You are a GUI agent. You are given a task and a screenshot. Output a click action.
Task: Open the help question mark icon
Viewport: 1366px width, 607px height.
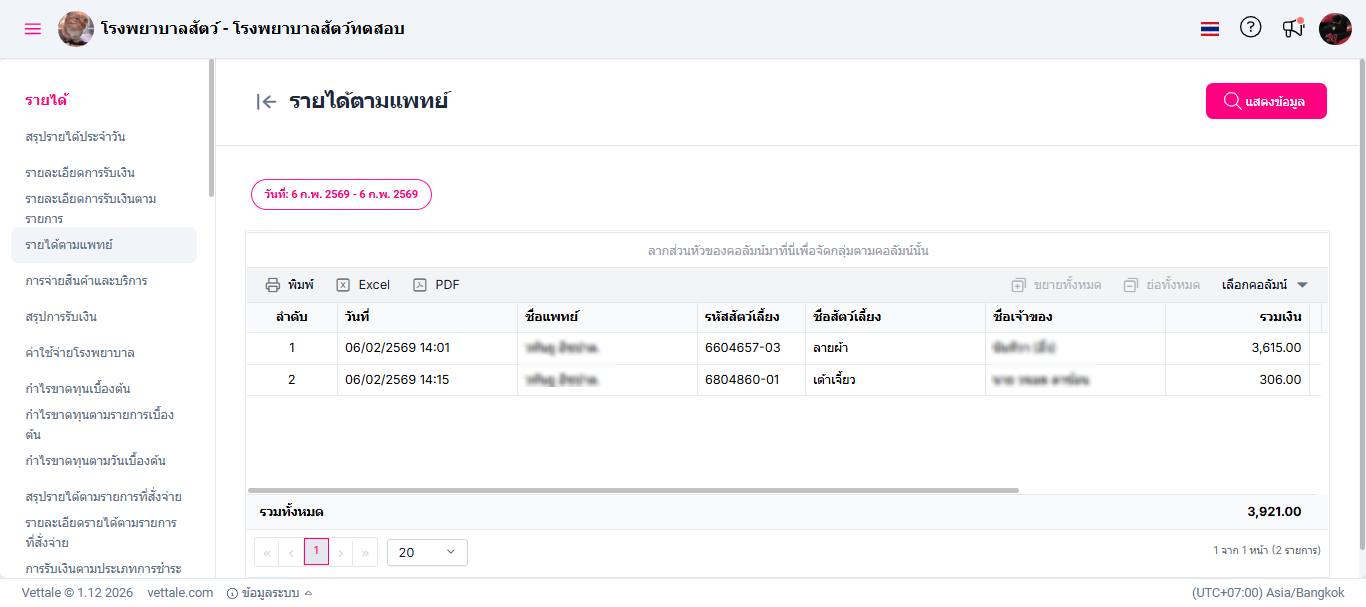[1251, 28]
